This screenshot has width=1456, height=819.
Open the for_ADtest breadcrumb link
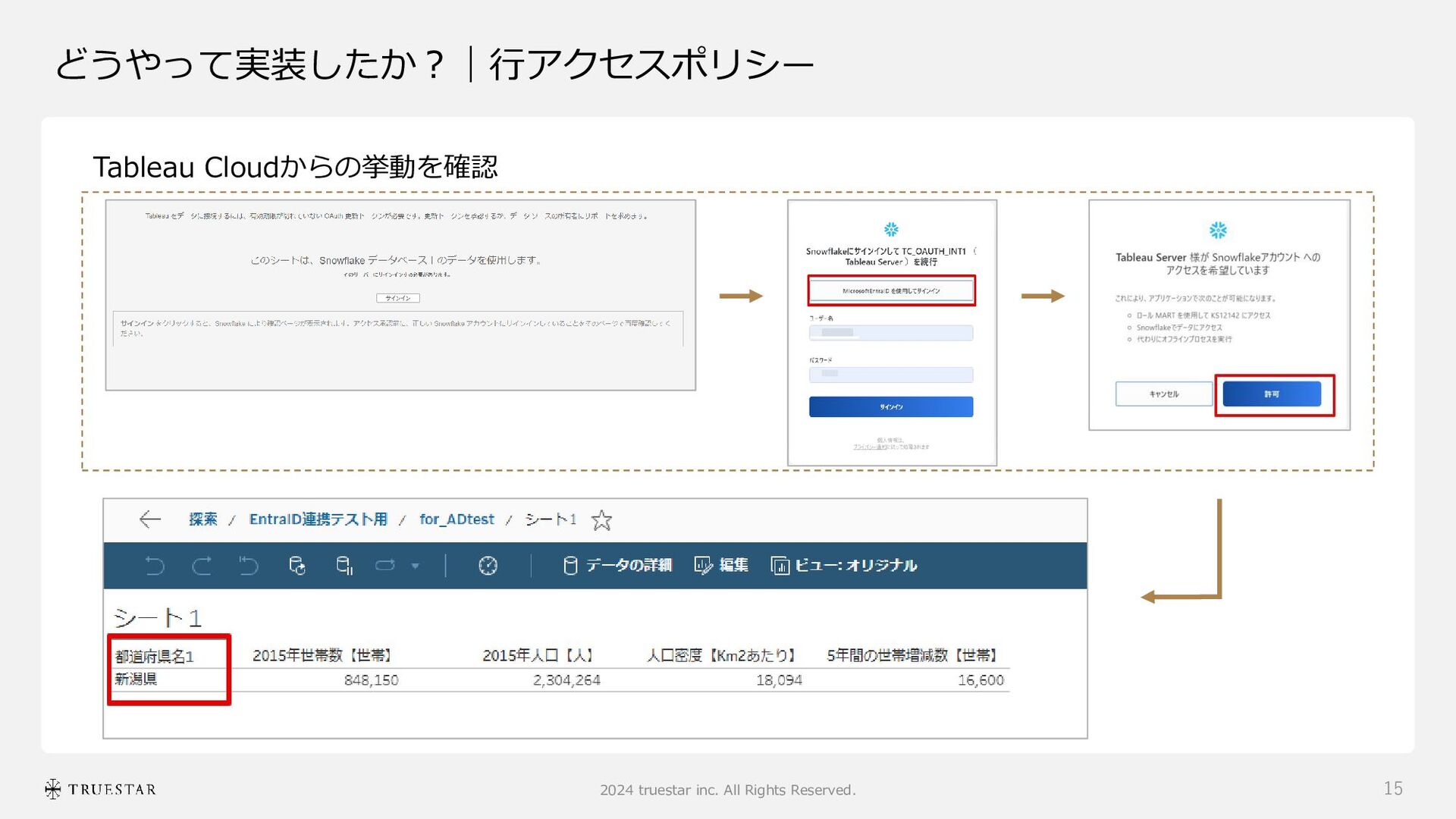[x=457, y=519]
